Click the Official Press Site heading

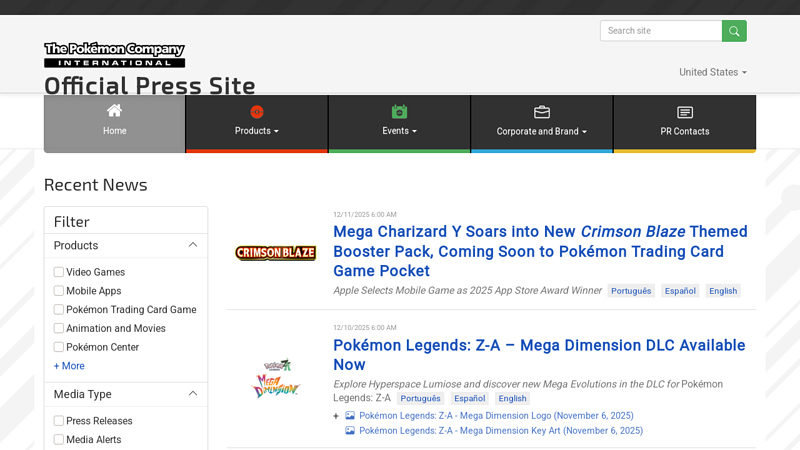[x=149, y=85]
